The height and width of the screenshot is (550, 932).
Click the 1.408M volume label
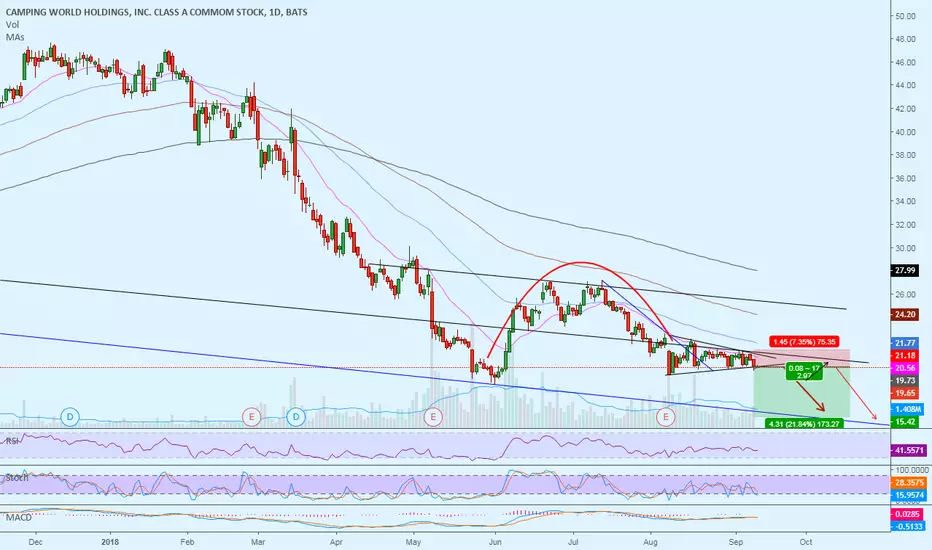(908, 409)
